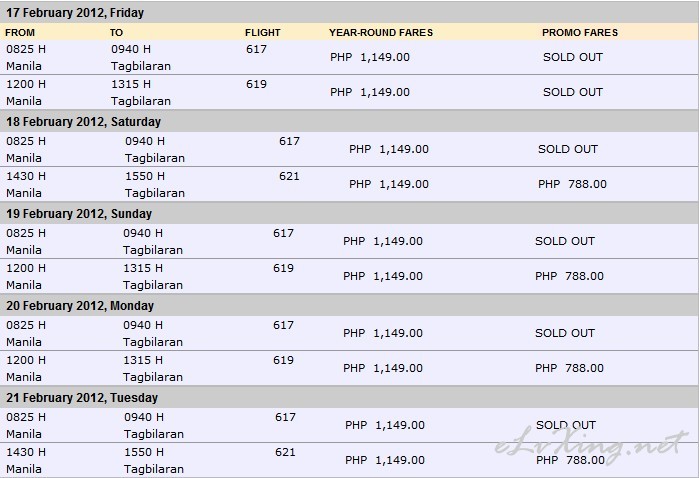
Task: Select the 19 February 2012, Sunday header
Action: click(x=79, y=214)
